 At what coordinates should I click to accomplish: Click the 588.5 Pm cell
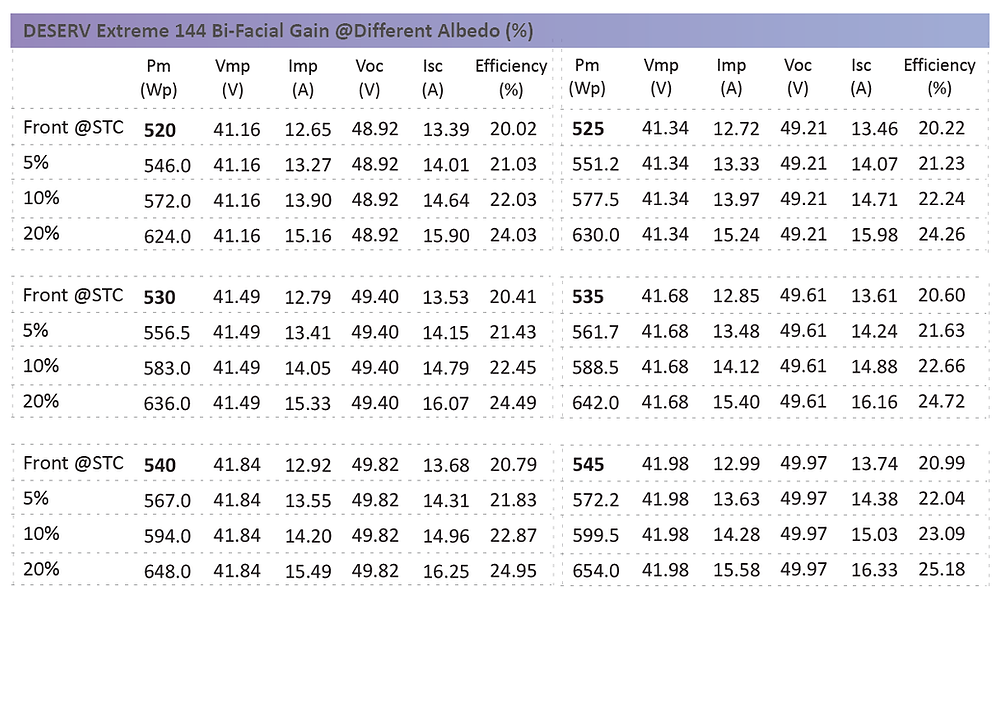point(596,367)
